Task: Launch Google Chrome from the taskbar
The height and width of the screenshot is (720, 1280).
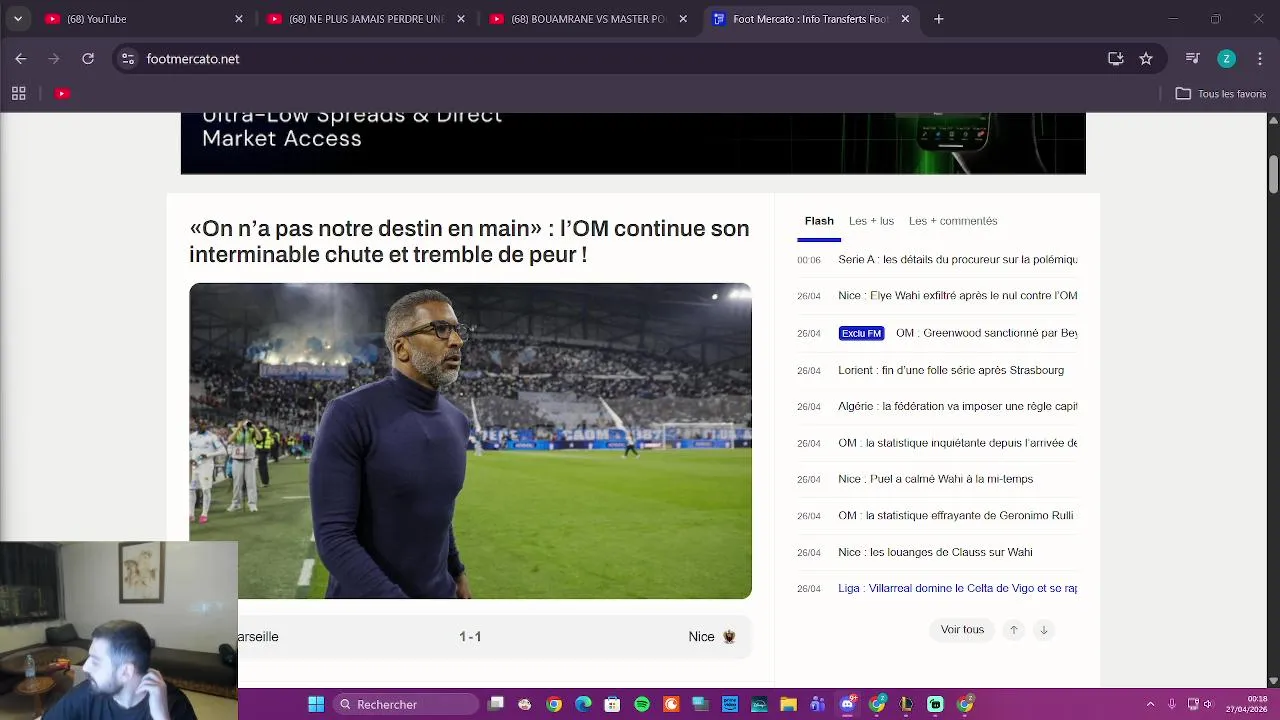Action: 554,705
